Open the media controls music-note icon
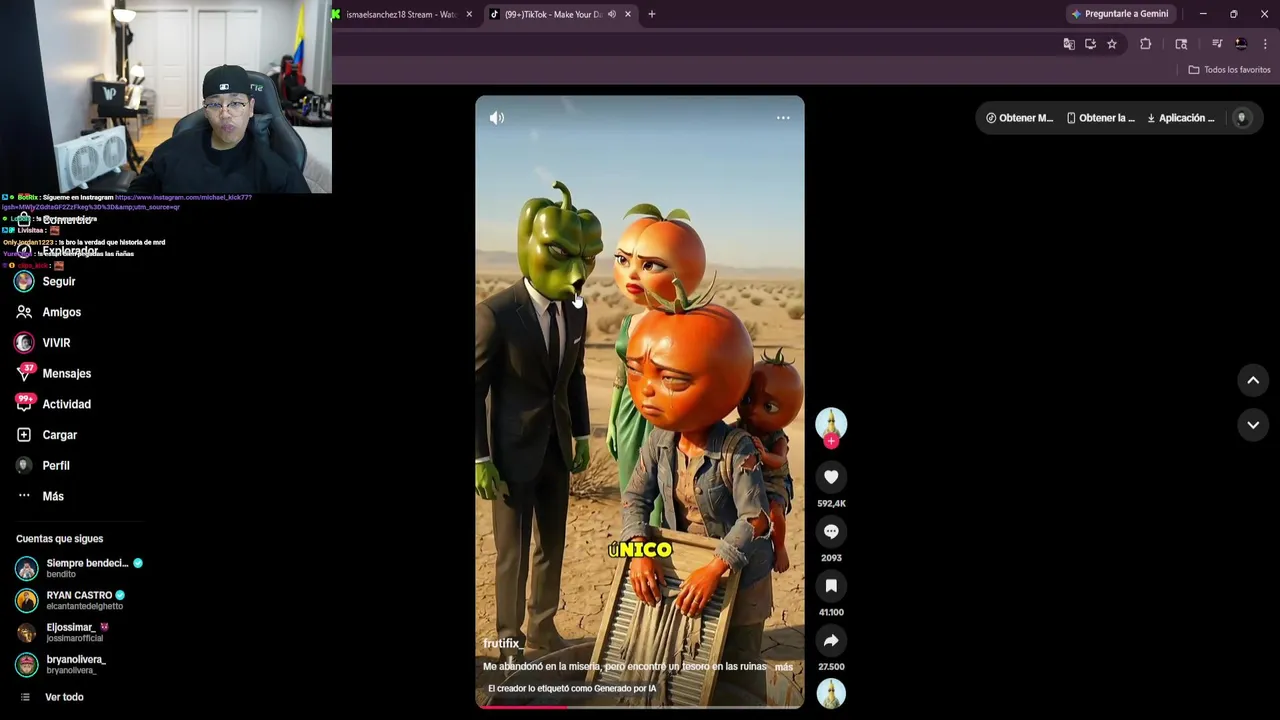1280x720 pixels. (x=1217, y=44)
